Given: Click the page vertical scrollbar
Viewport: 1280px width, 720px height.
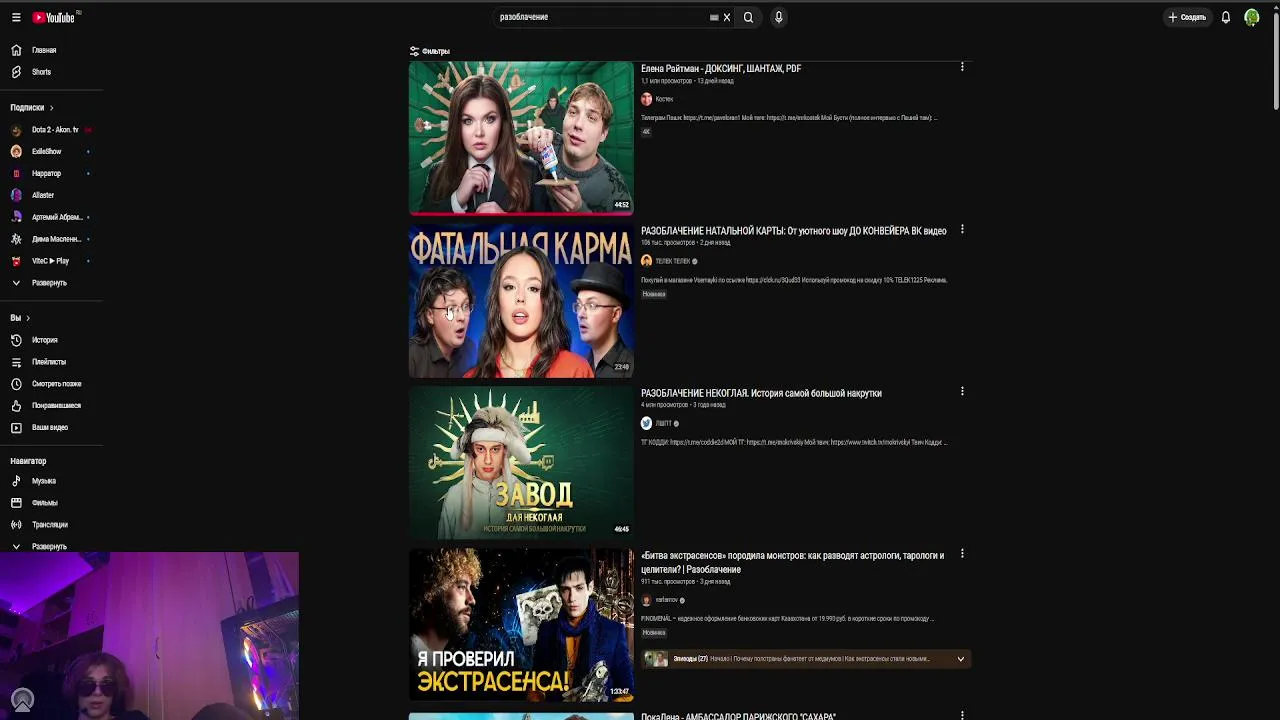Looking at the screenshot, I should (x=1276, y=60).
